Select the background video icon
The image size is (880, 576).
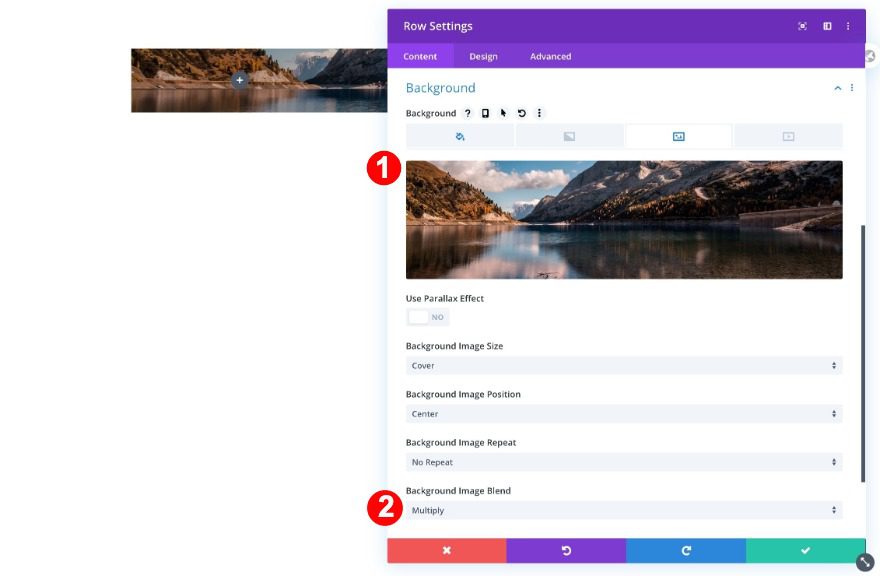coord(788,136)
